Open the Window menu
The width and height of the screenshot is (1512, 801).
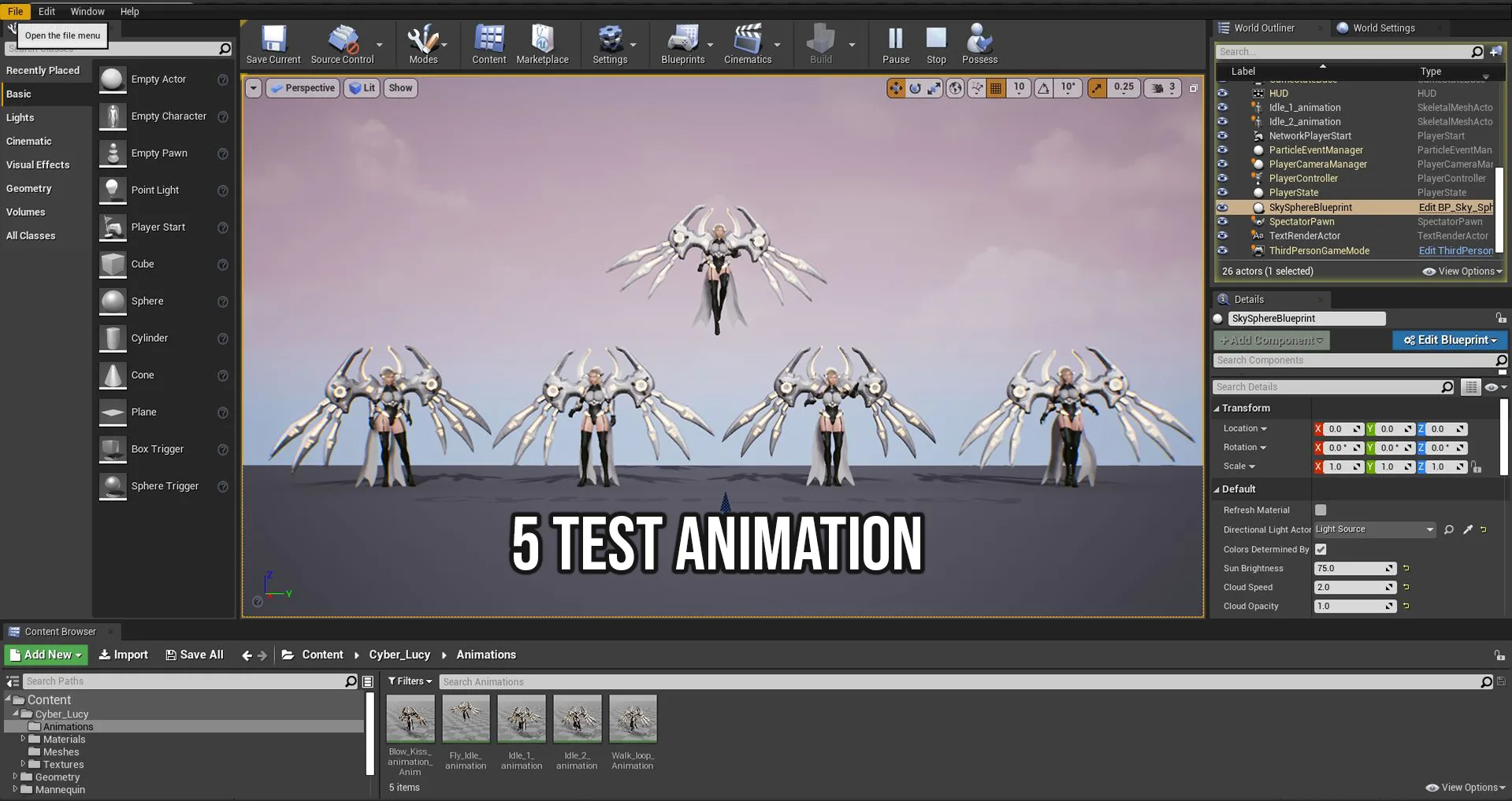pos(87,11)
